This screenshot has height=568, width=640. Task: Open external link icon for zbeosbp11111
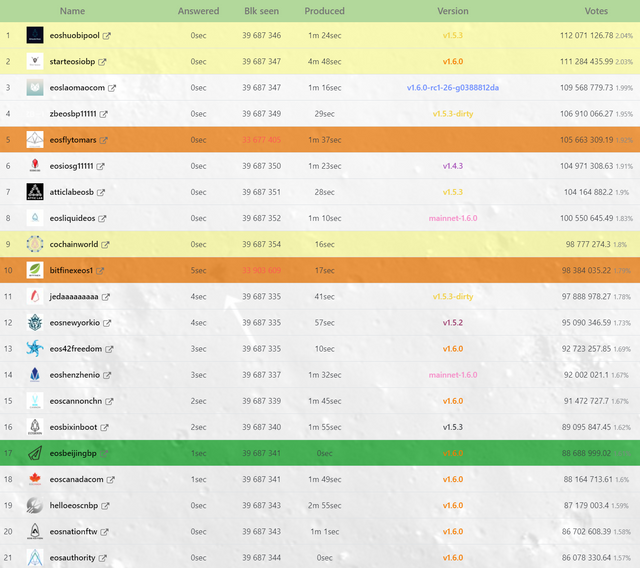[104, 114]
